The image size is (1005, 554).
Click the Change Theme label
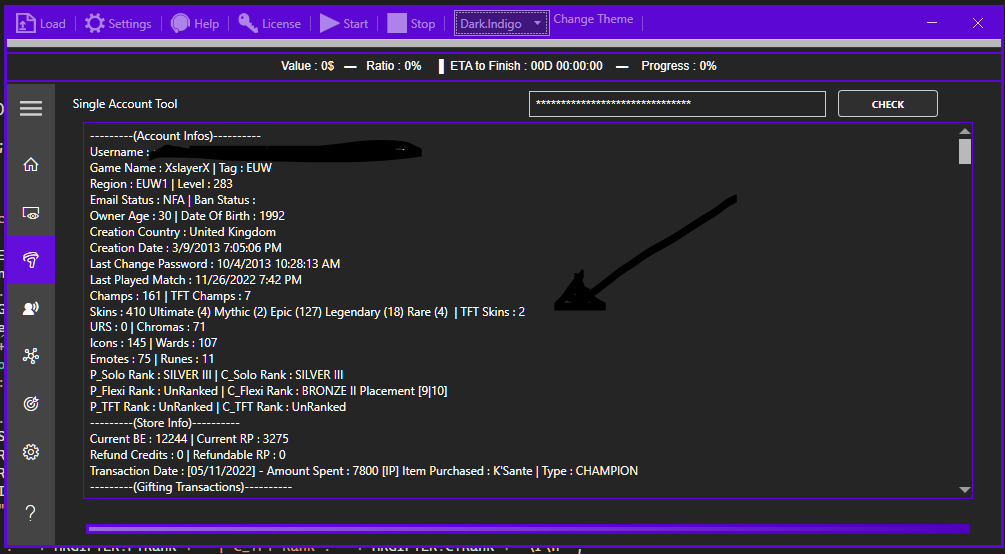click(x=593, y=19)
